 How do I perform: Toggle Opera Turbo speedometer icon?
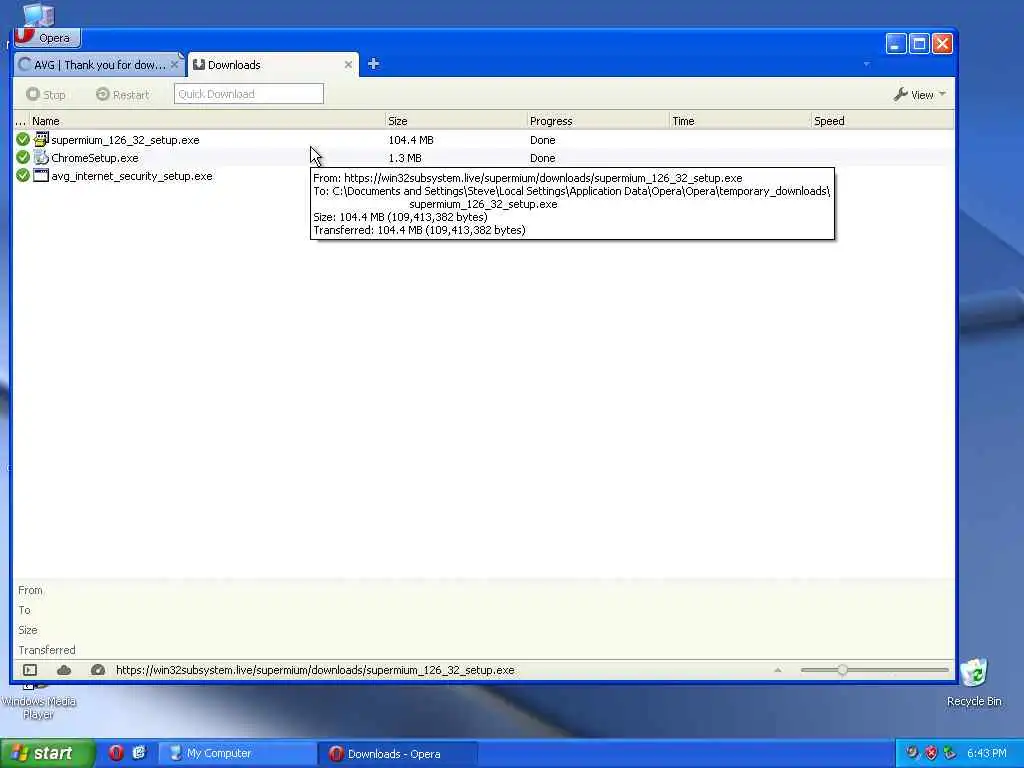coord(98,670)
